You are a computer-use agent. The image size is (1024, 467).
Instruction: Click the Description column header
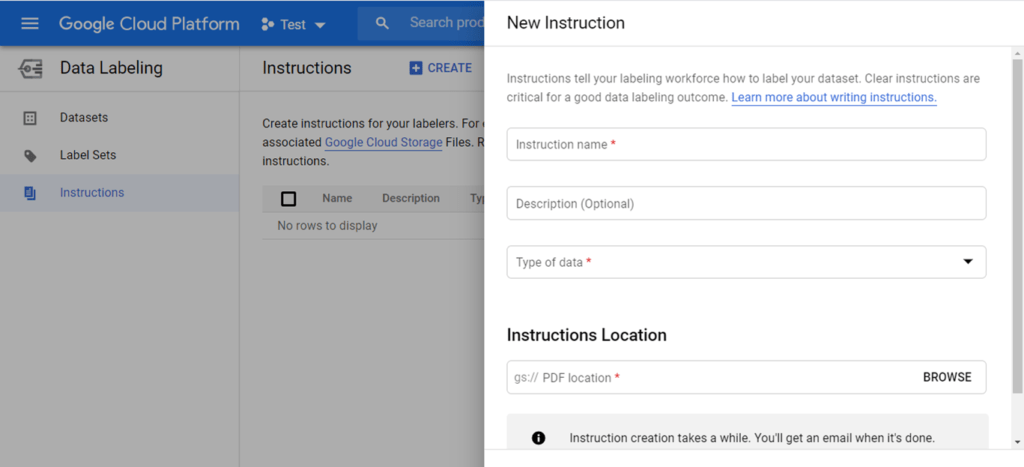pos(411,198)
